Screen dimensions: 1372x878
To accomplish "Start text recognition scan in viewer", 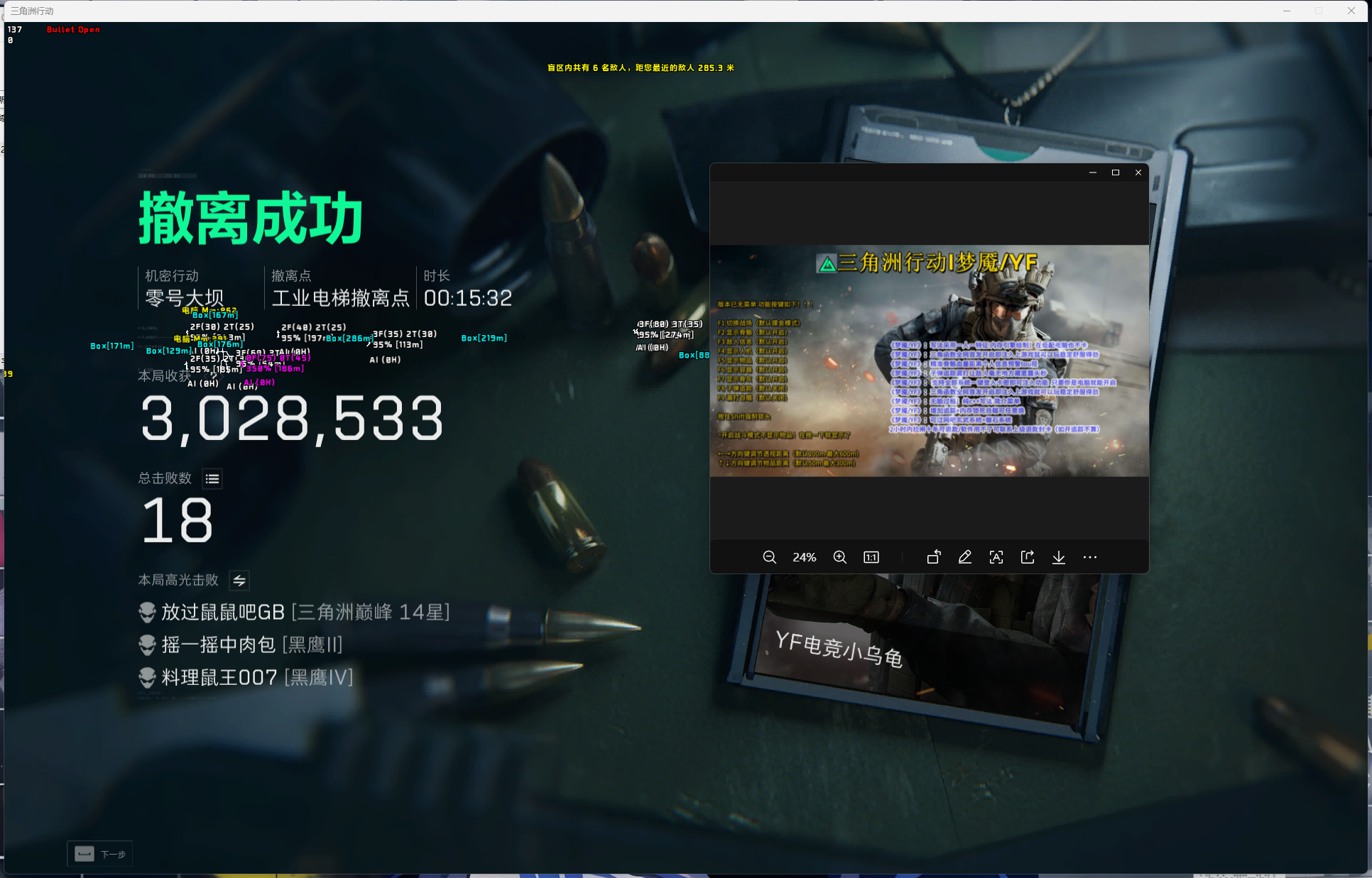I will coord(996,557).
